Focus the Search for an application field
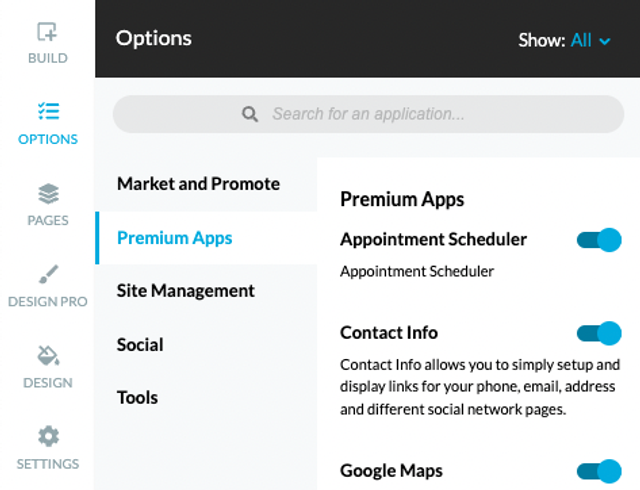This screenshot has height=490, width=640. point(368,114)
